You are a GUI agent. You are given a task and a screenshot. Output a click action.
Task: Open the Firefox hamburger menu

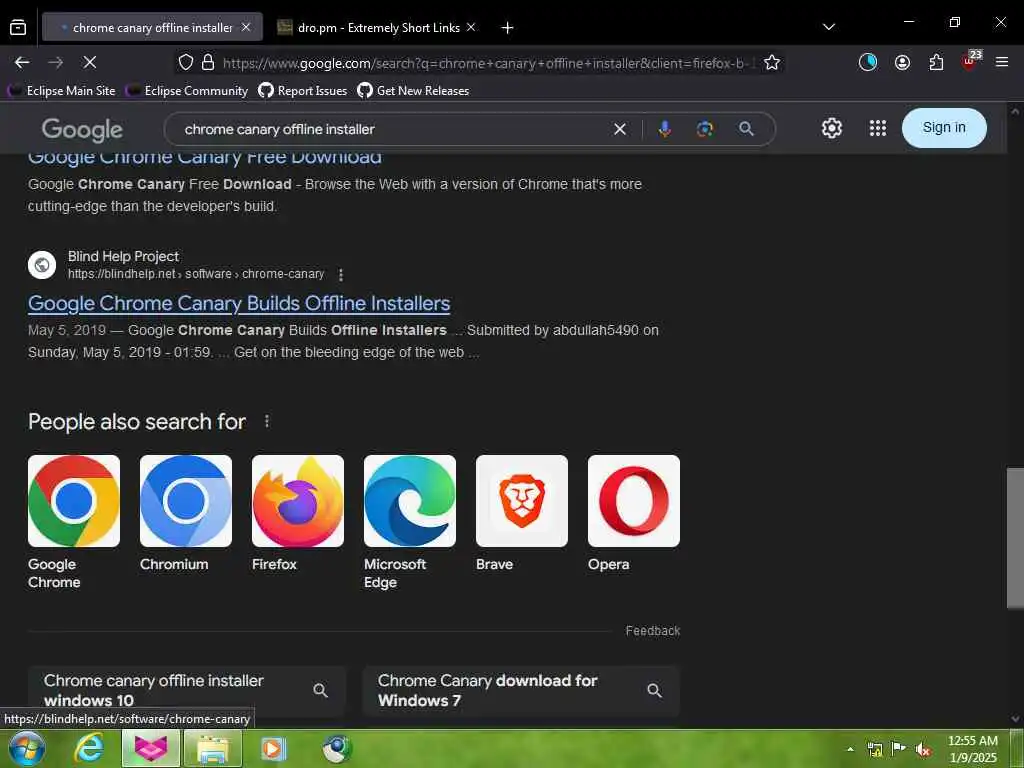[x=1002, y=62]
